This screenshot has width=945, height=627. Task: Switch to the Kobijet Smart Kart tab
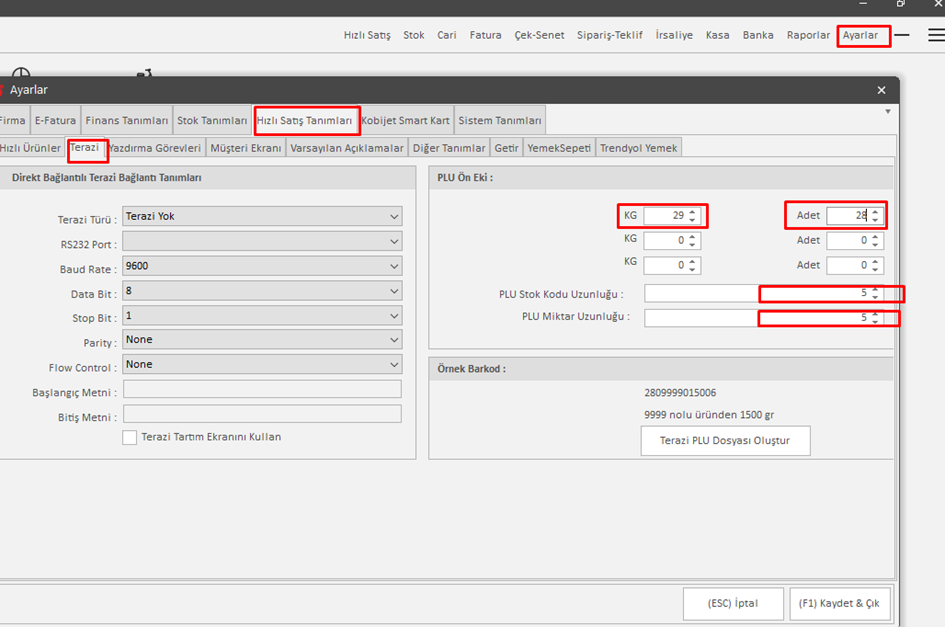[405, 120]
